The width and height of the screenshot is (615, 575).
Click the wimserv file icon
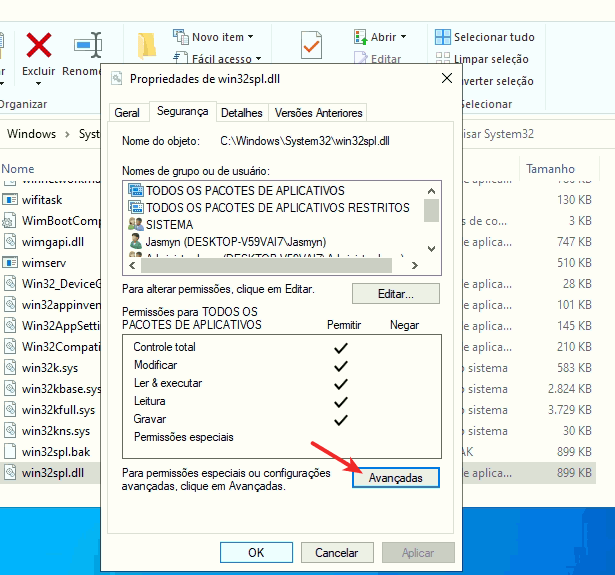10,262
